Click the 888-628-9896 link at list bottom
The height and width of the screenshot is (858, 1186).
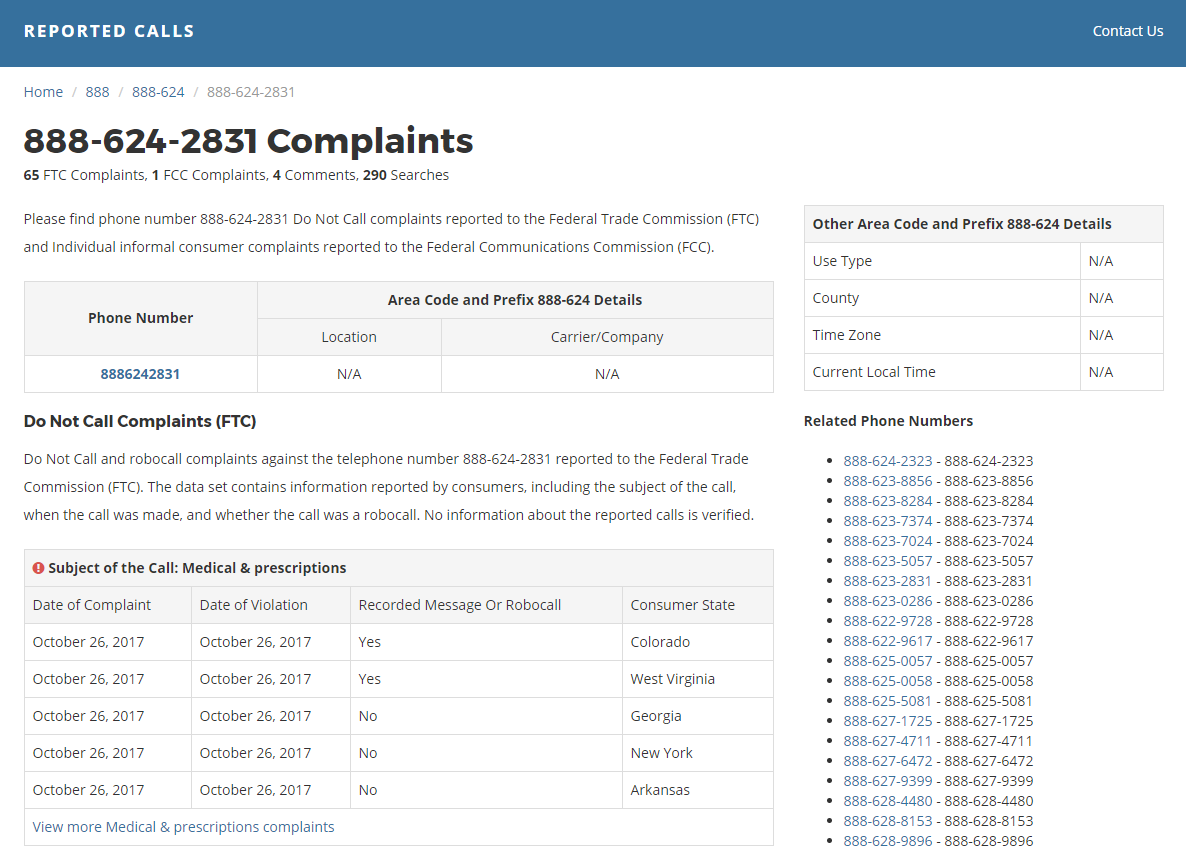889,840
